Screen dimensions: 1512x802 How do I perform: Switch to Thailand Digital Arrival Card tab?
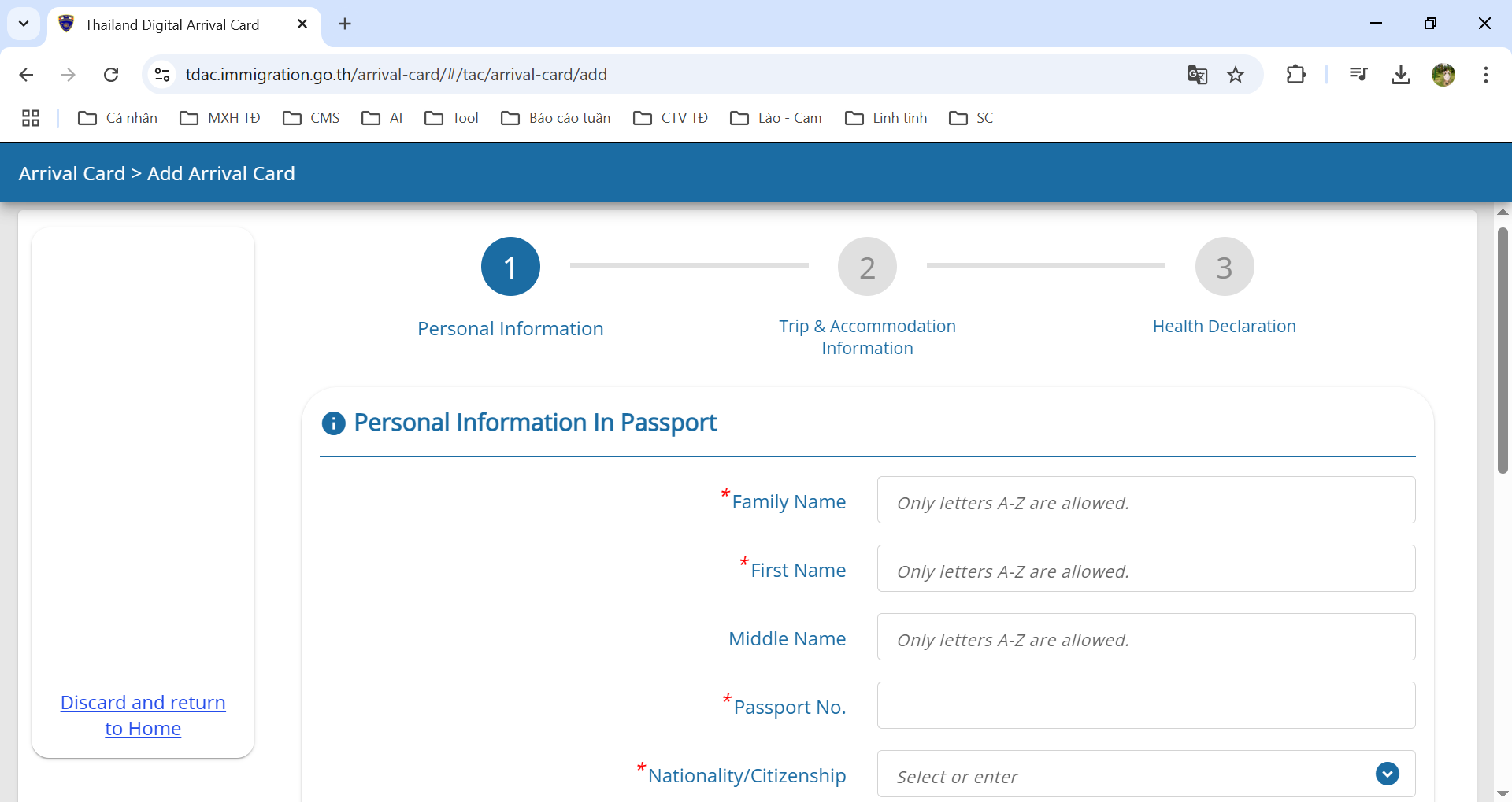coord(184,24)
